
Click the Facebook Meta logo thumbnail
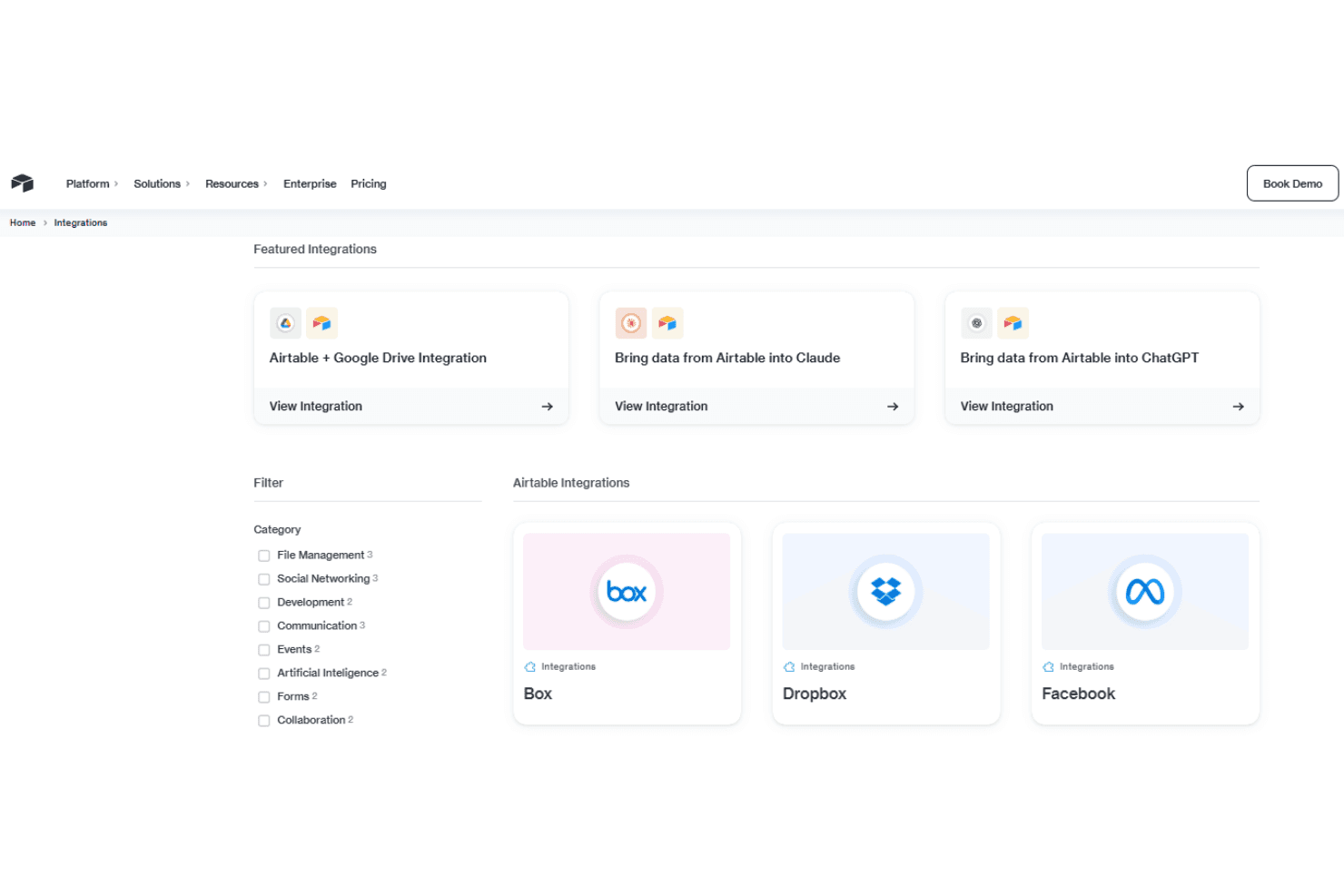click(1145, 592)
